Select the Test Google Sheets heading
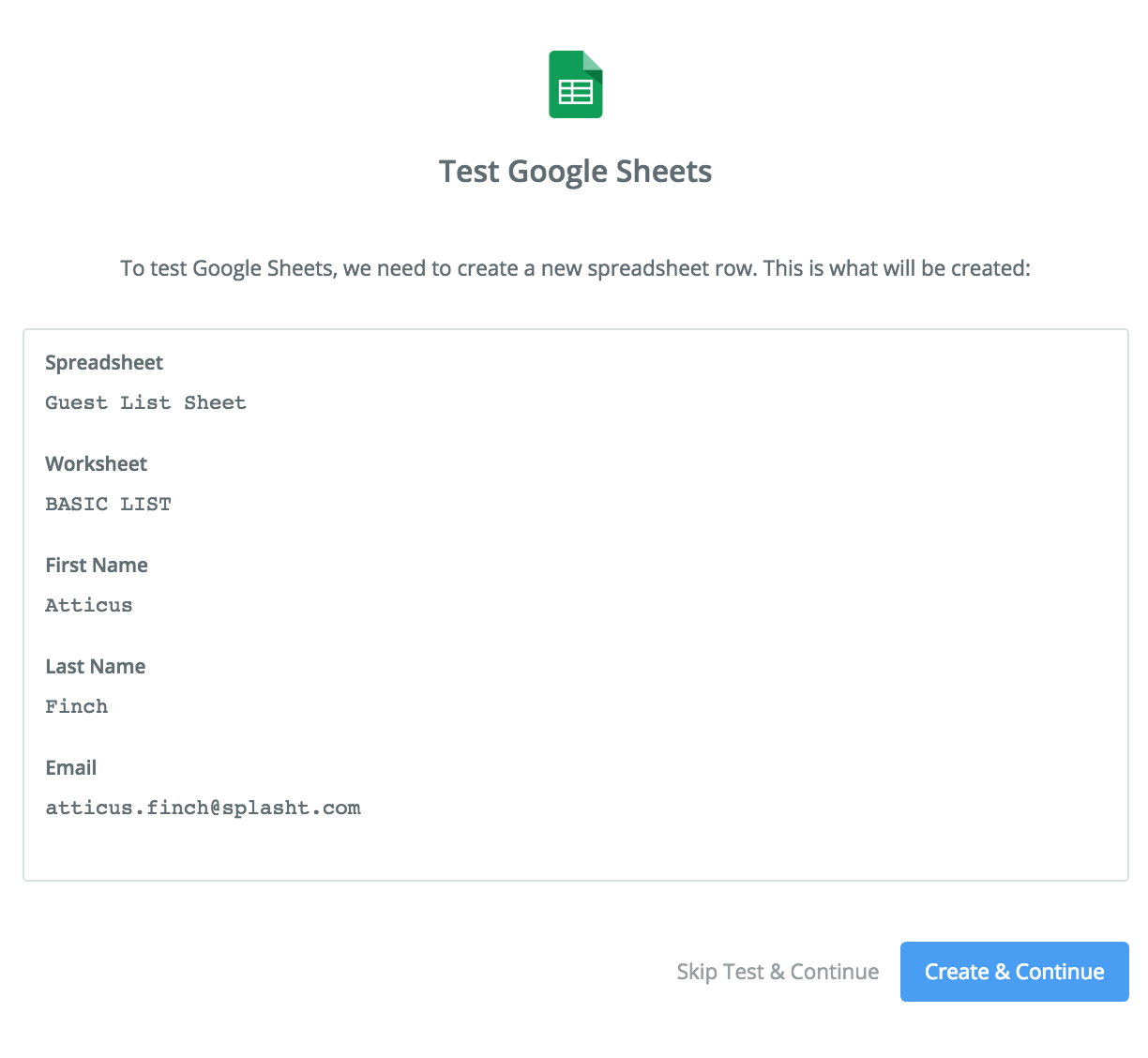 point(575,172)
